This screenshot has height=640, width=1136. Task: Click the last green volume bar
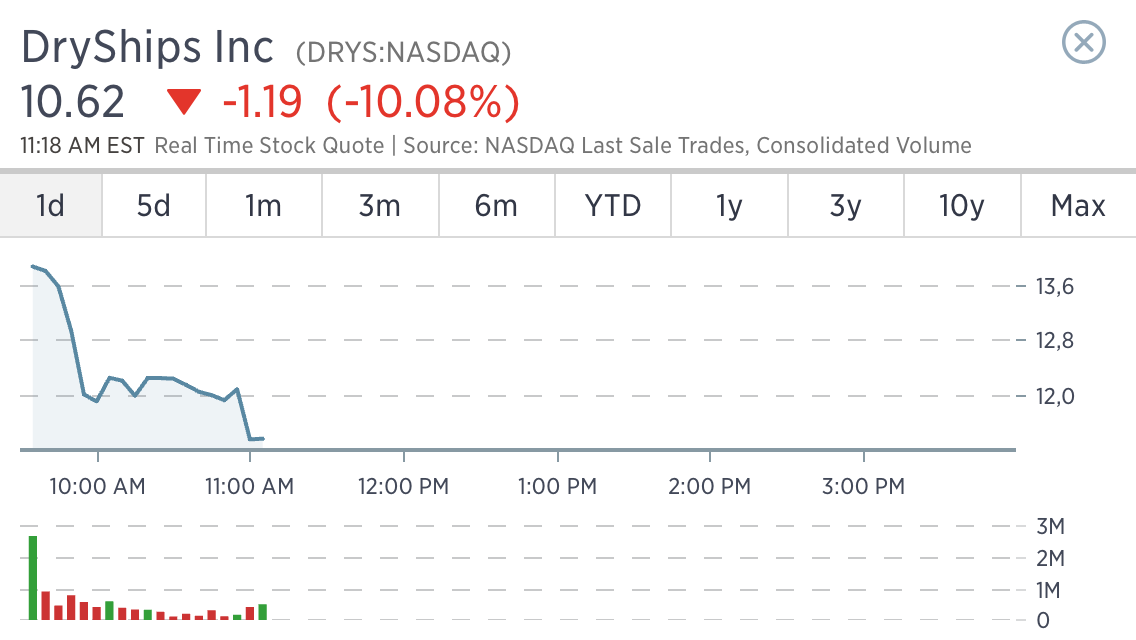(x=262, y=612)
